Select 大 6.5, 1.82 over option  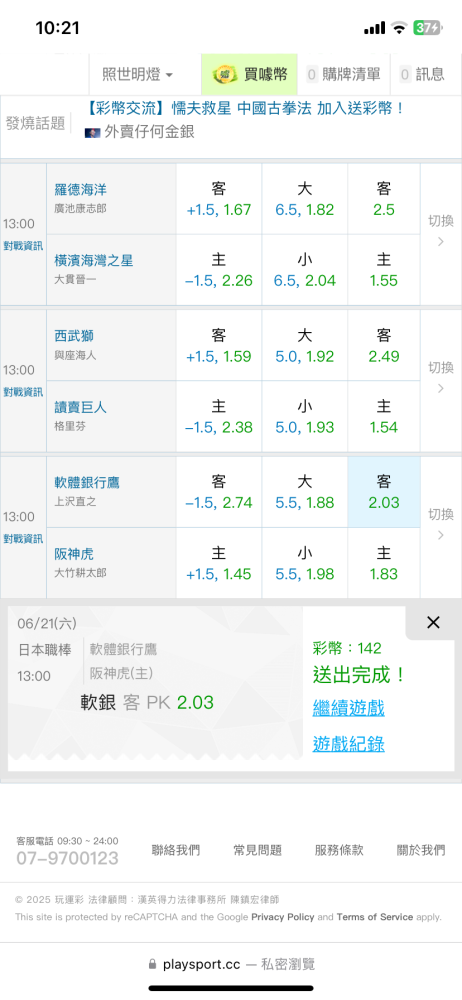point(304,199)
